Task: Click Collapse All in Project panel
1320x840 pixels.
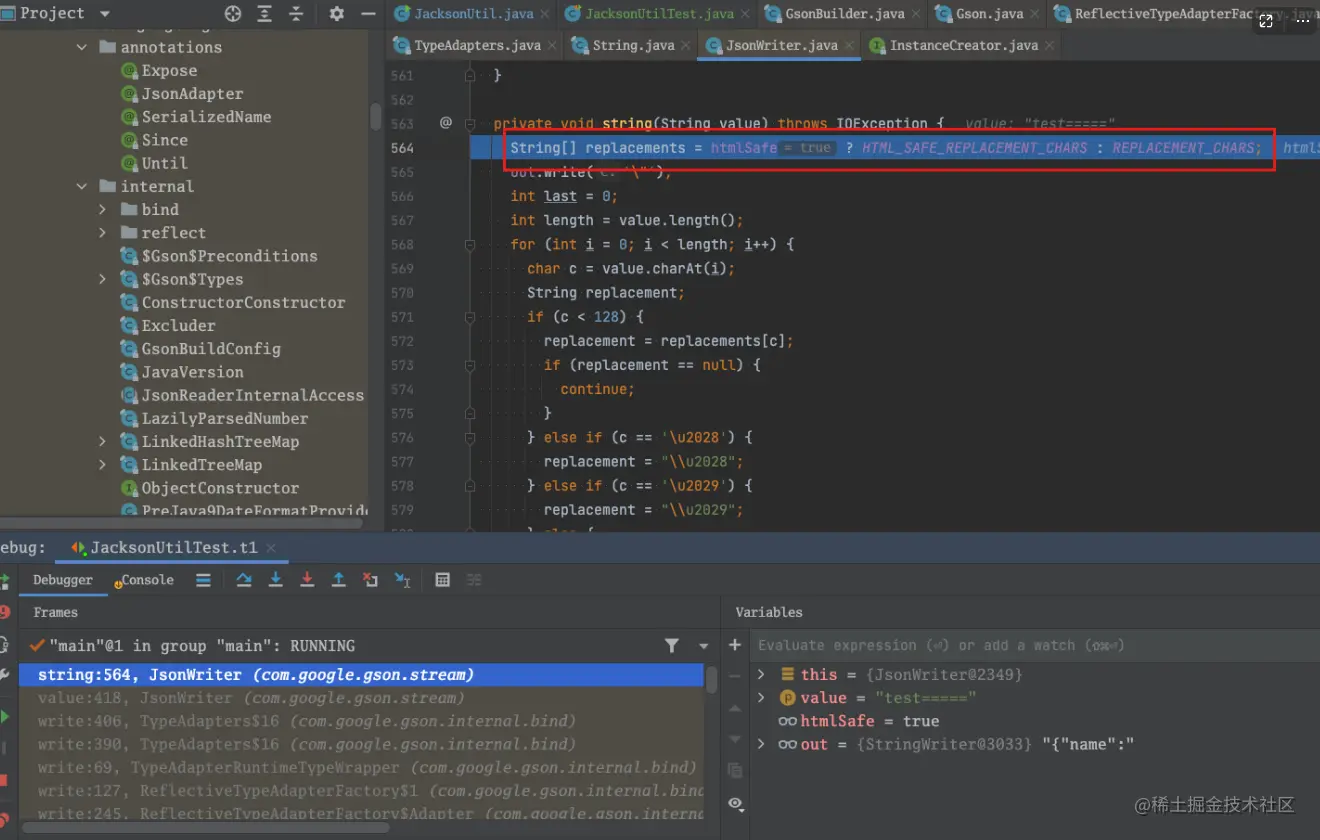Action: point(296,14)
